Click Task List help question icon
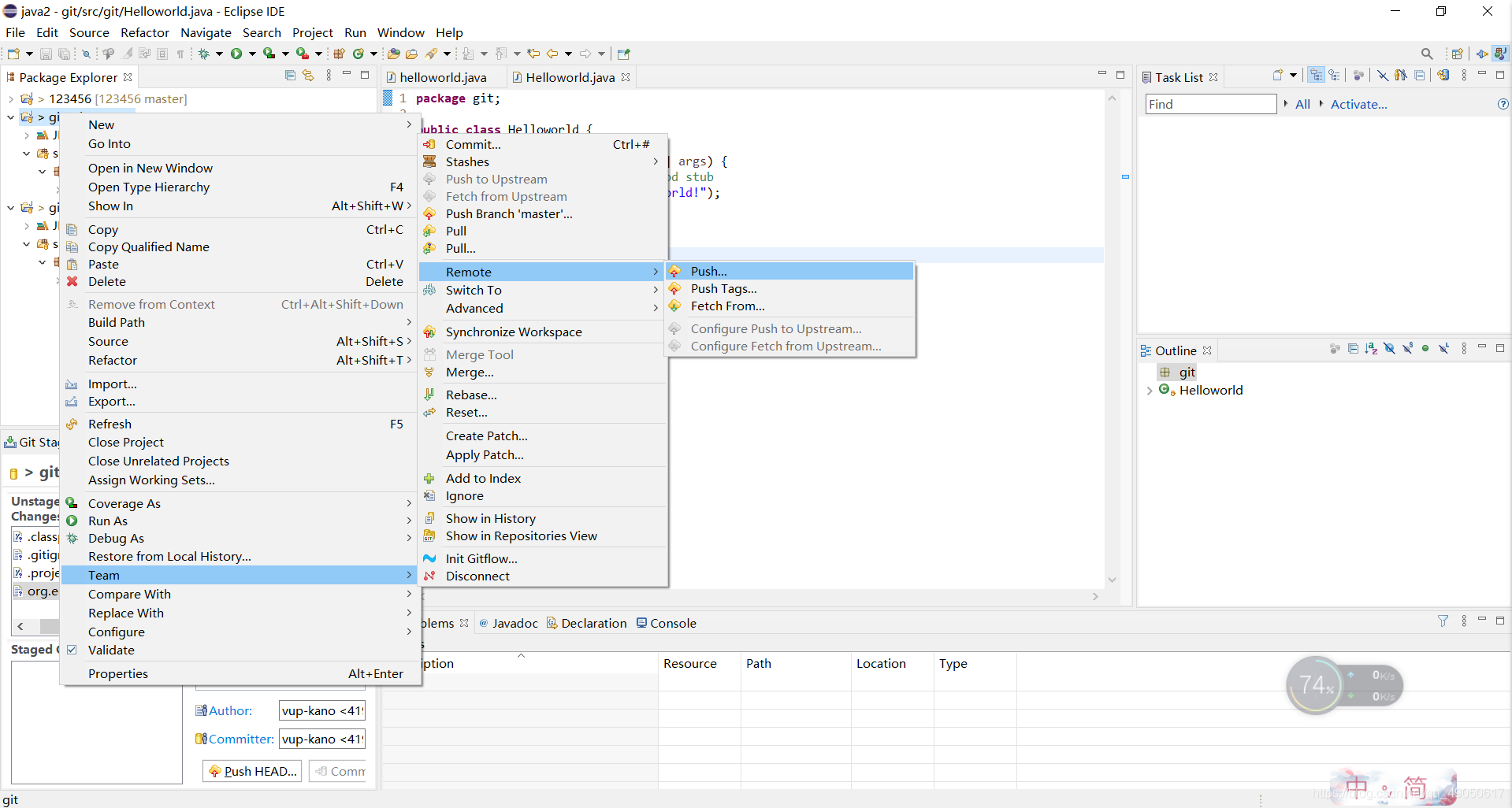 (1503, 104)
